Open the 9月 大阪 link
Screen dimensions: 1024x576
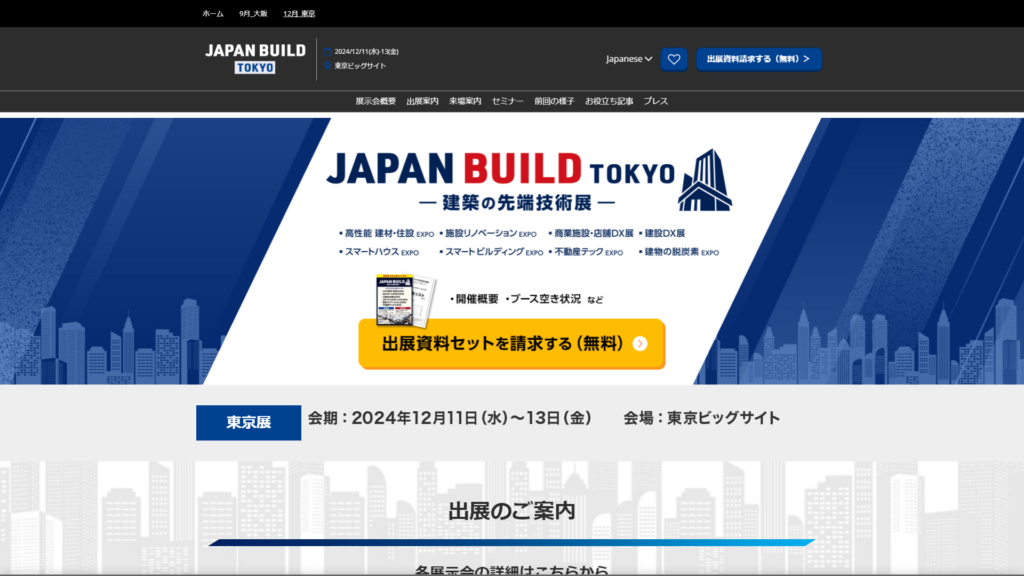[253, 14]
